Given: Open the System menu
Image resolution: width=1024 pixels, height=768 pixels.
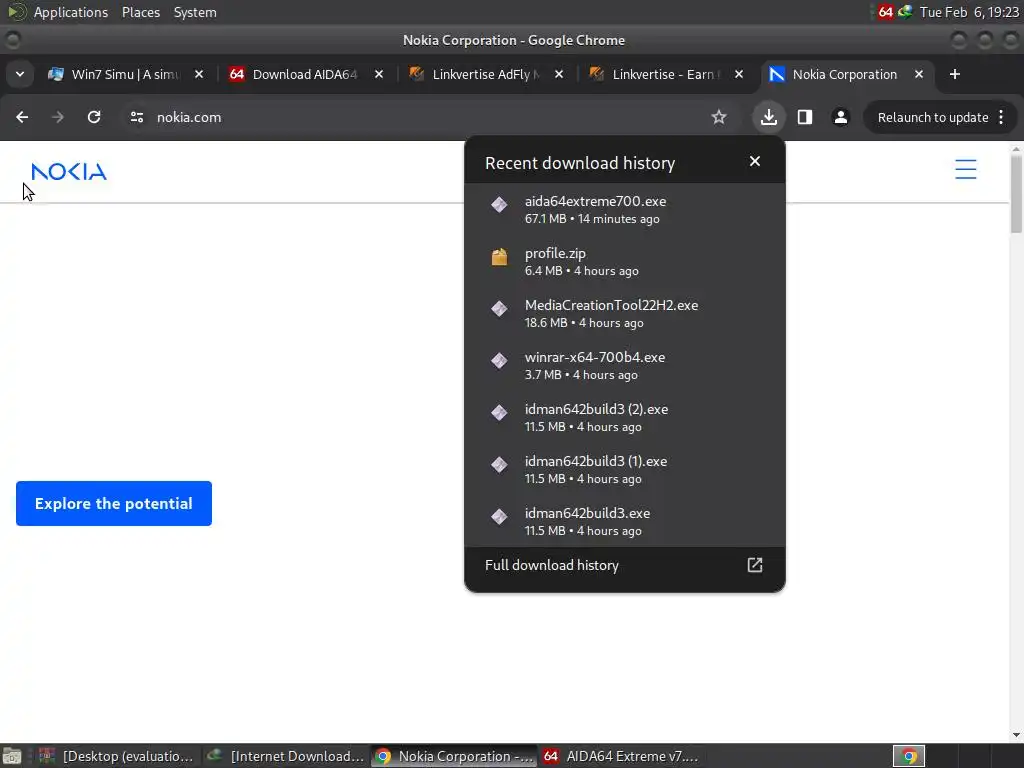Looking at the screenshot, I should pos(195,12).
